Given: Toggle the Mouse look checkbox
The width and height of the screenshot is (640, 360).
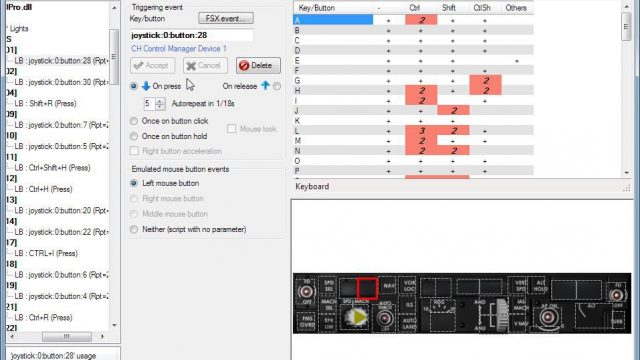Looking at the screenshot, I should [231, 129].
